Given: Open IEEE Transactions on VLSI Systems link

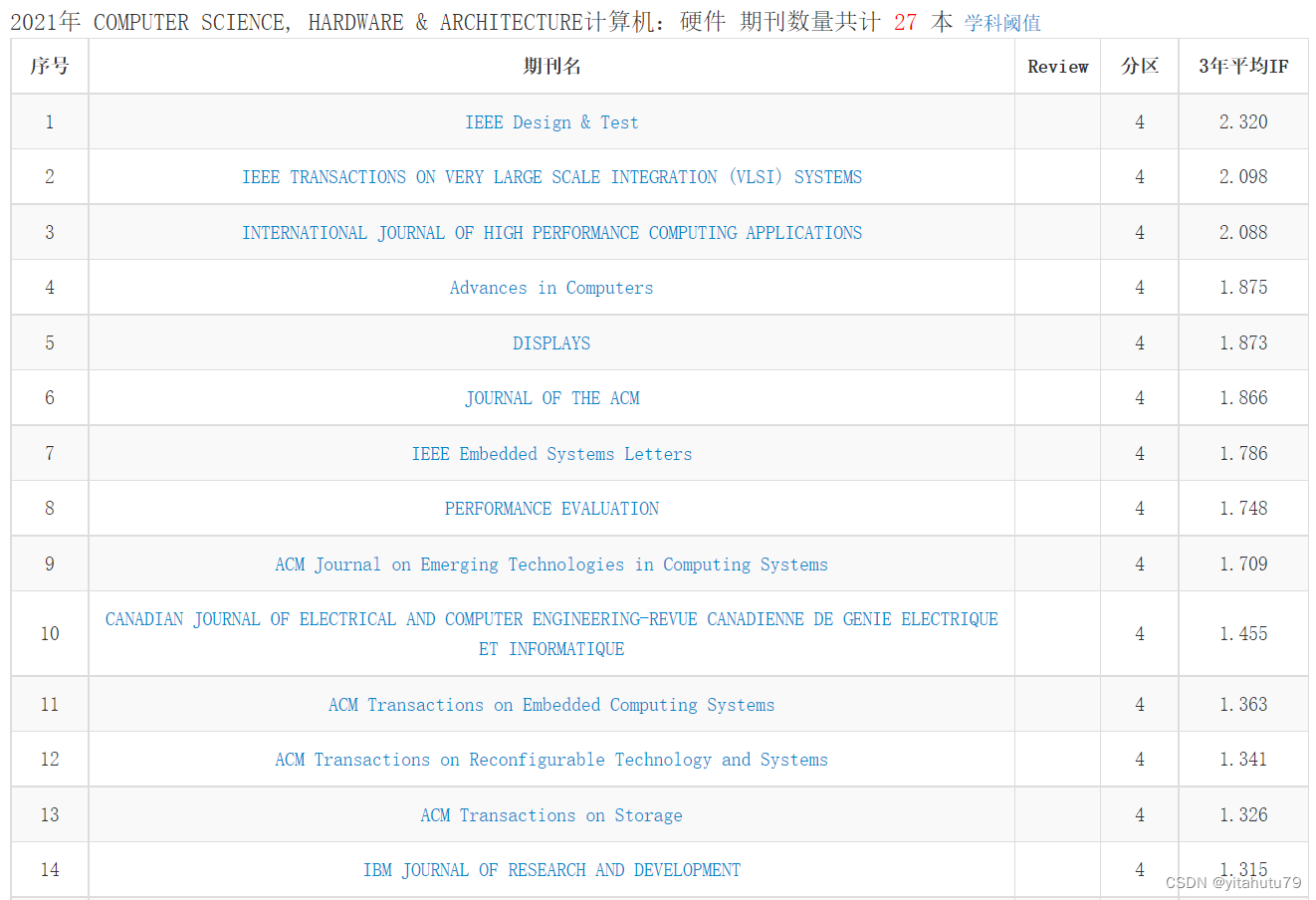Looking at the screenshot, I should pos(551,177).
